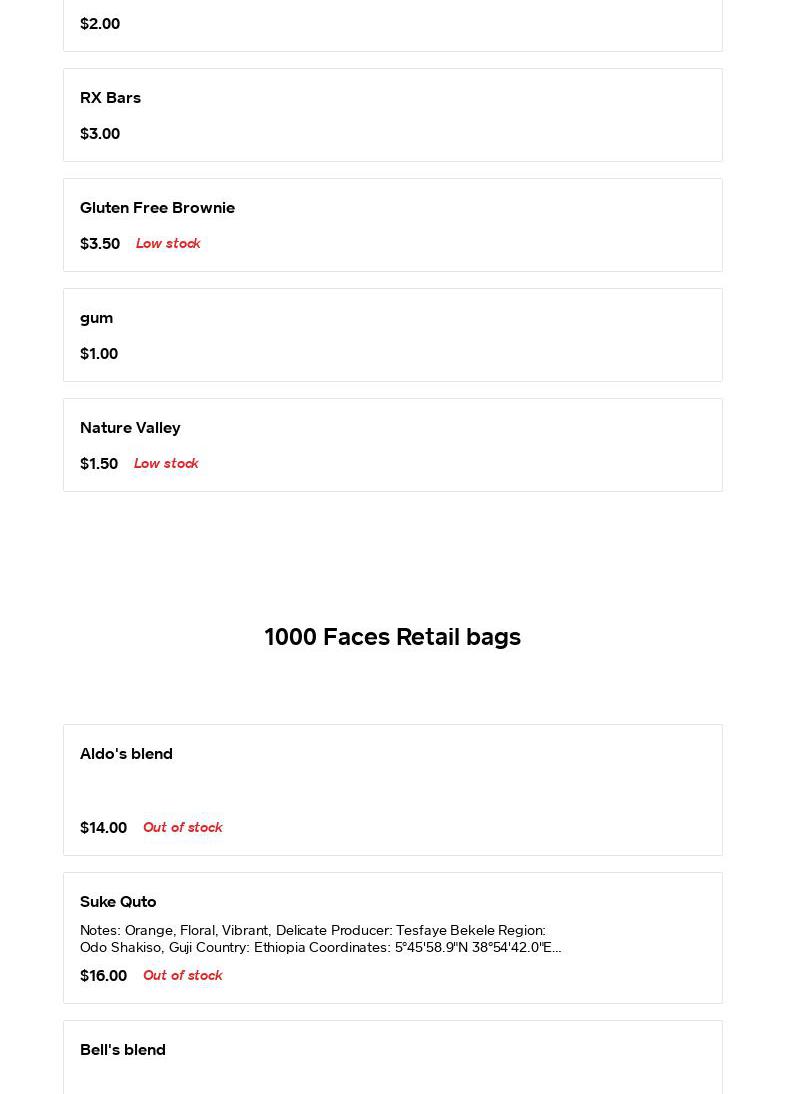The image size is (785, 1094).
Task: Click Out of stock label on Aldo's blend
Action: [183, 828]
